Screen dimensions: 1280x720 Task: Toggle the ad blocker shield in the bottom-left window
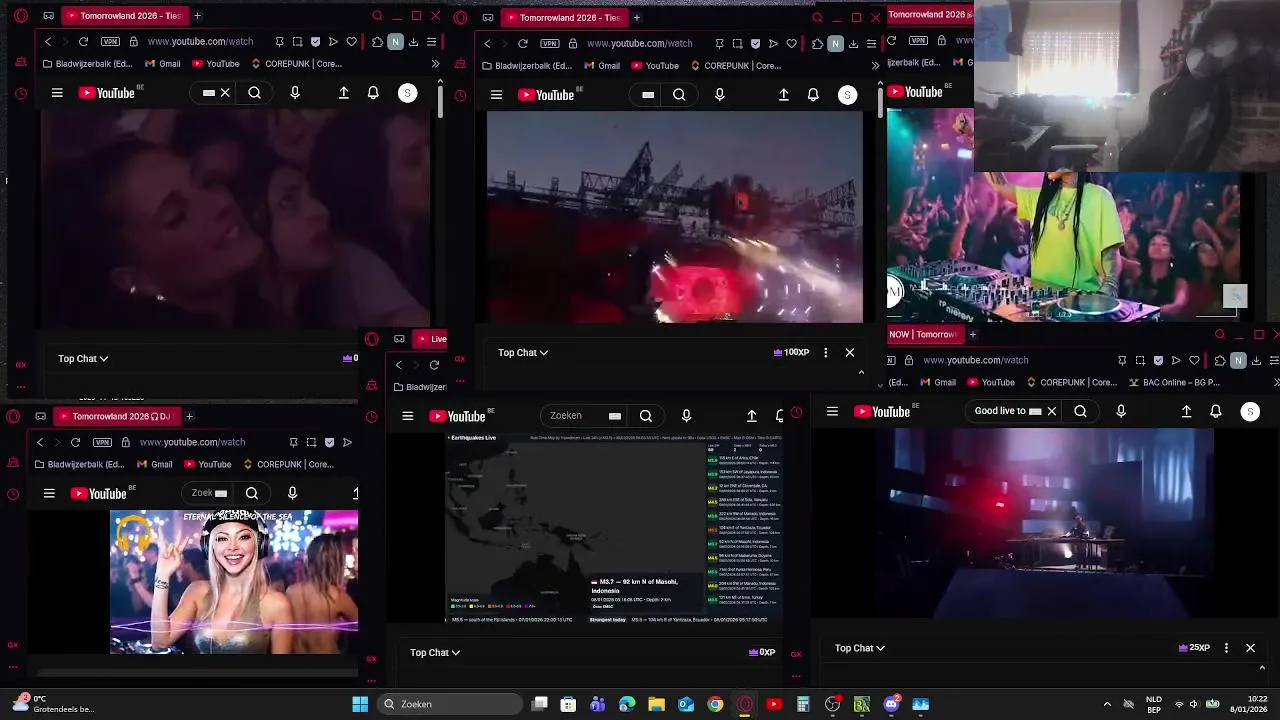329,442
